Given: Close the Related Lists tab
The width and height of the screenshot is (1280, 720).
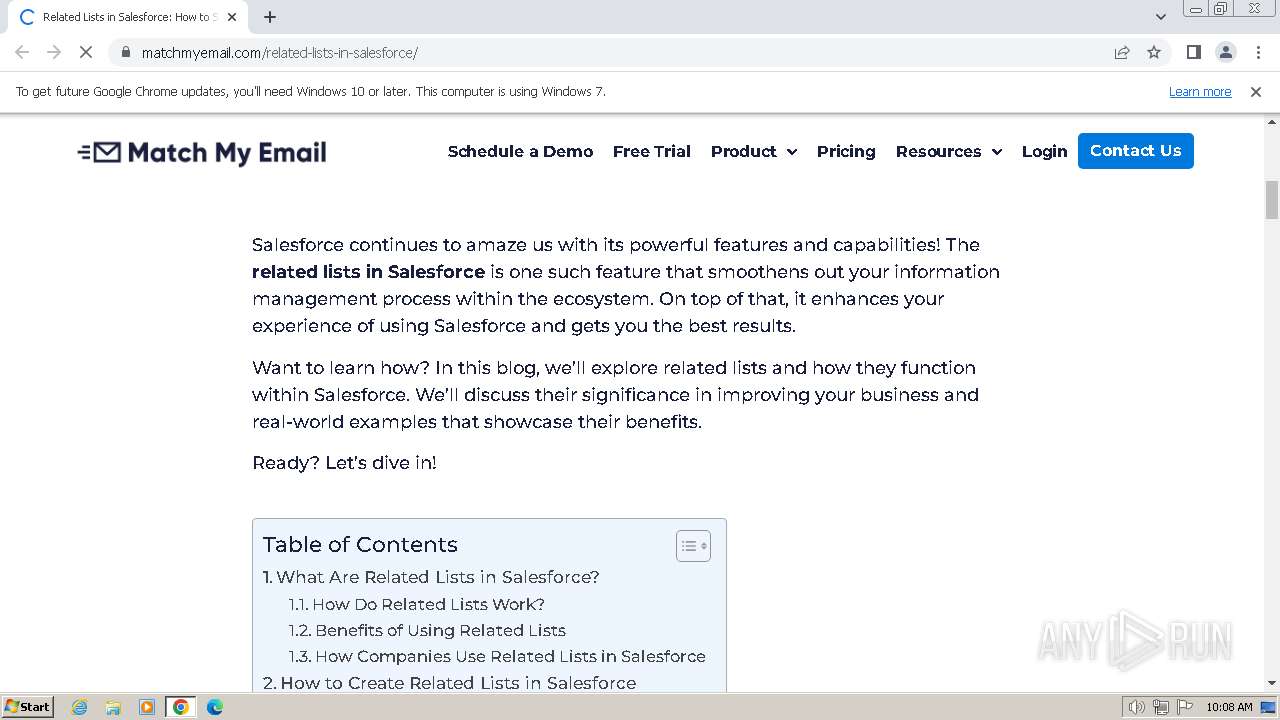Looking at the screenshot, I should [x=232, y=17].
